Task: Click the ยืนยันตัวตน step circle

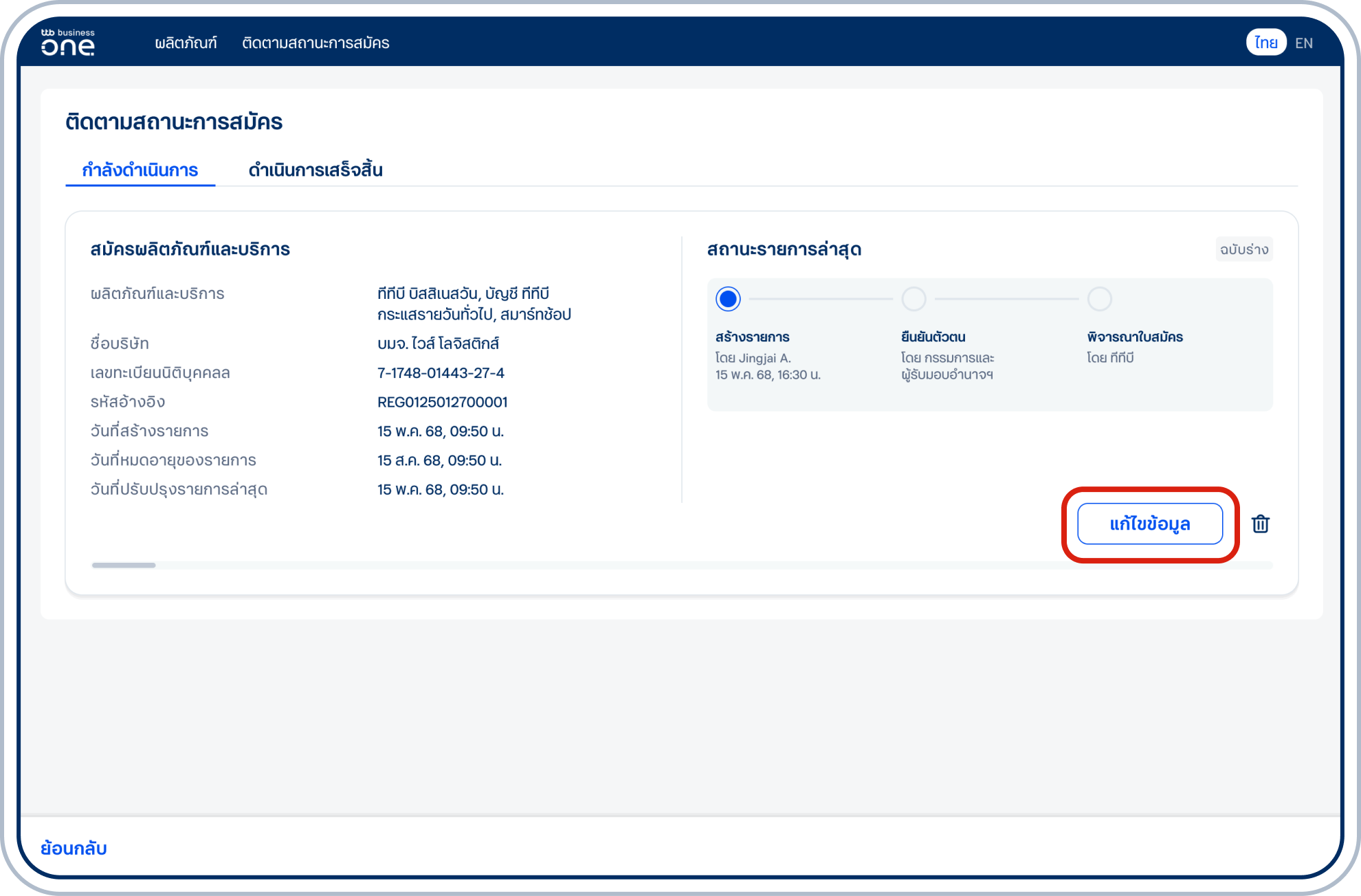Action: (914, 299)
